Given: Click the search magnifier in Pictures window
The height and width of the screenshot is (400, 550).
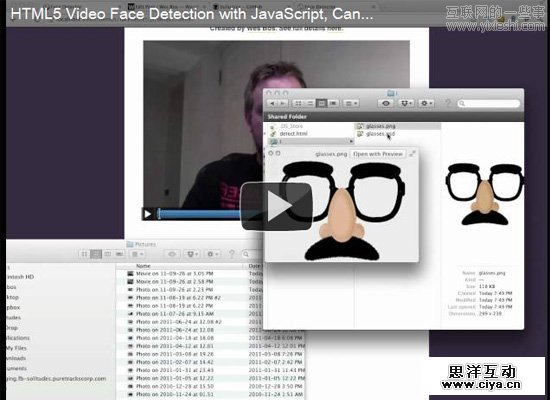Looking at the screenshot, I should [246, 254].
